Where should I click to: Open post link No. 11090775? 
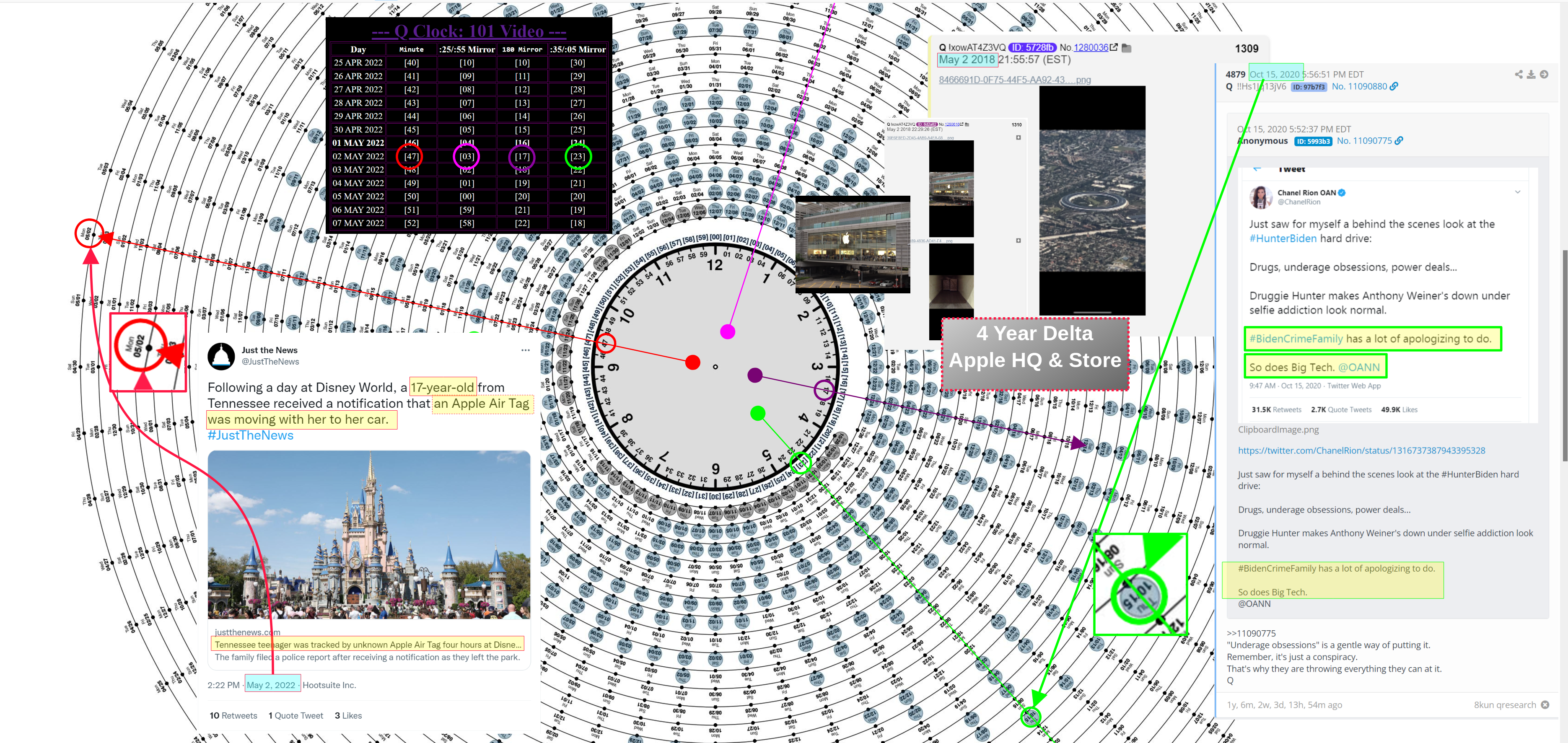[x=1364, y=140]
